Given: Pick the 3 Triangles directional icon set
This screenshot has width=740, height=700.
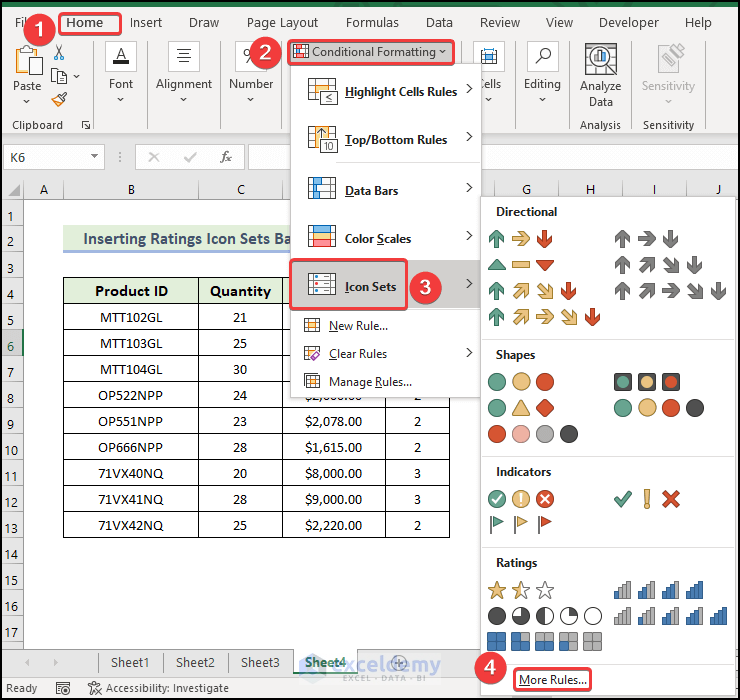Looking at the screenshot, I should tap(520, 265).
